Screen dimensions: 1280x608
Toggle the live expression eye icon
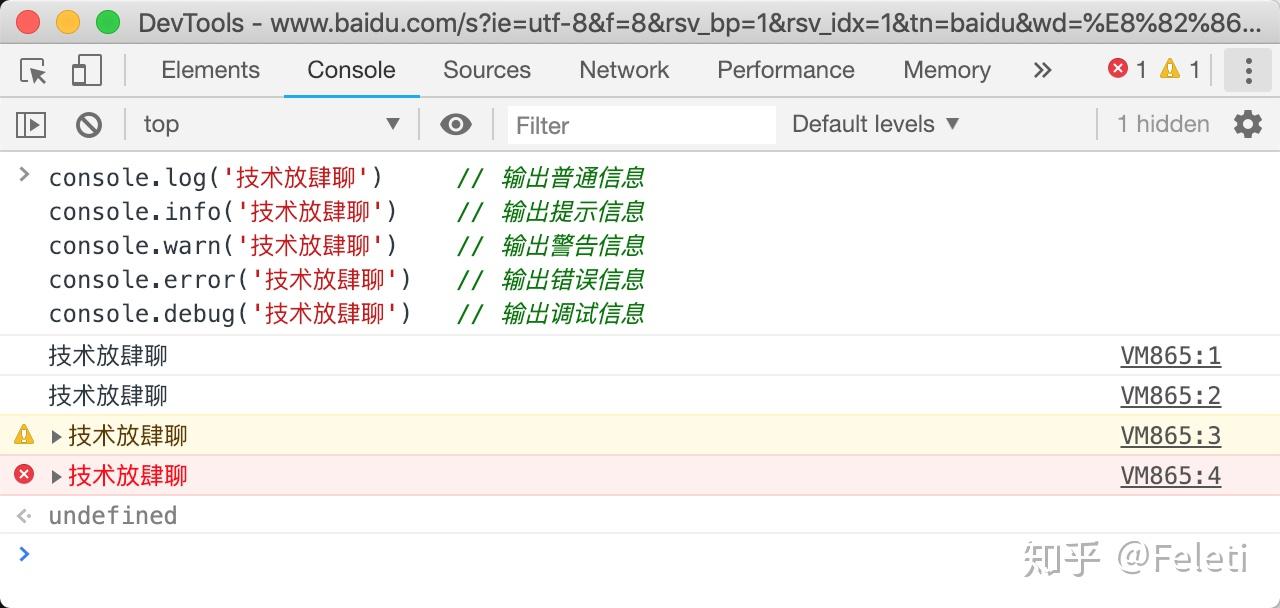(x=456, y=124)
